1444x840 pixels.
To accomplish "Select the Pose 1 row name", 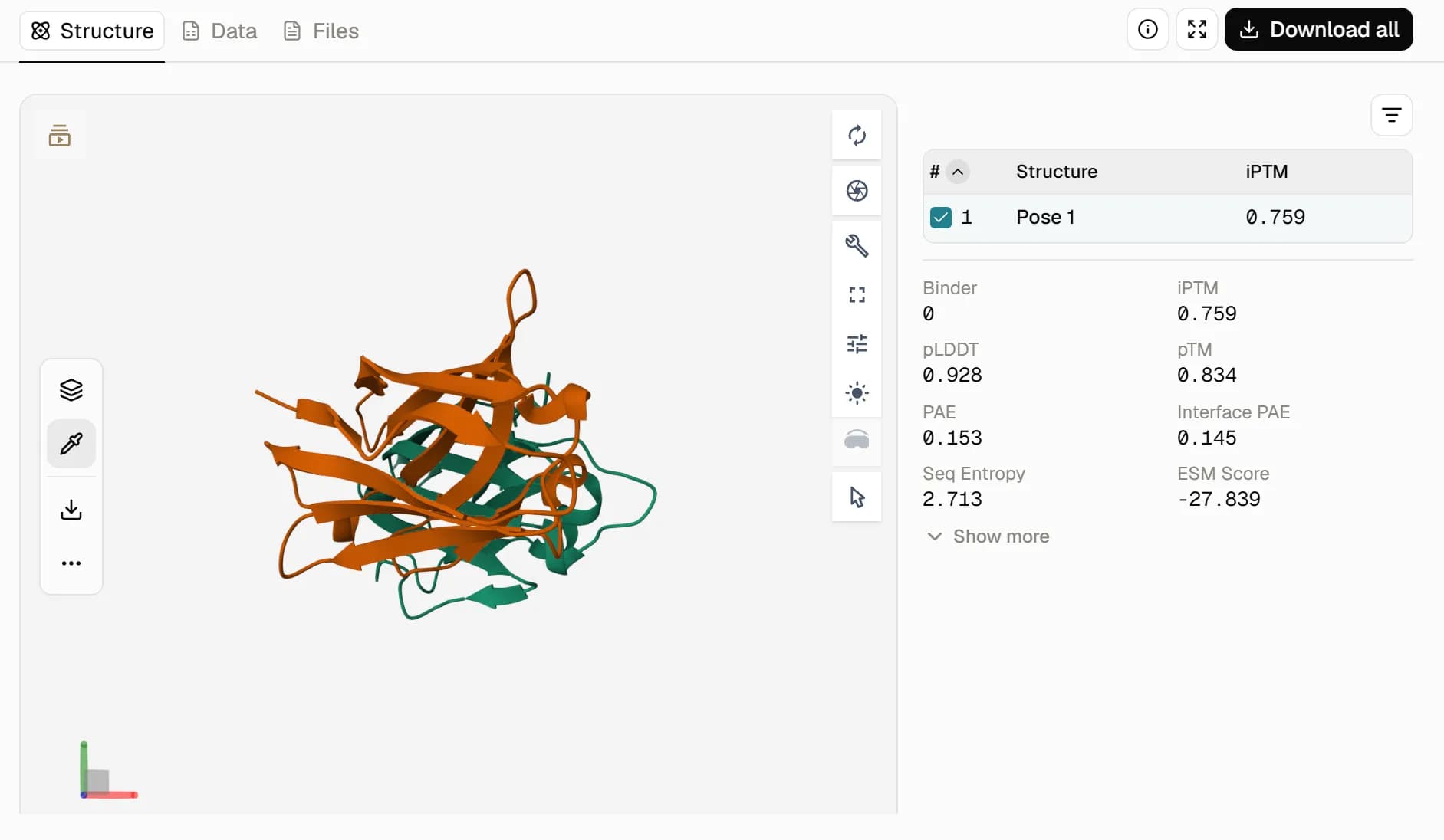I will [x=1045, y=218].
